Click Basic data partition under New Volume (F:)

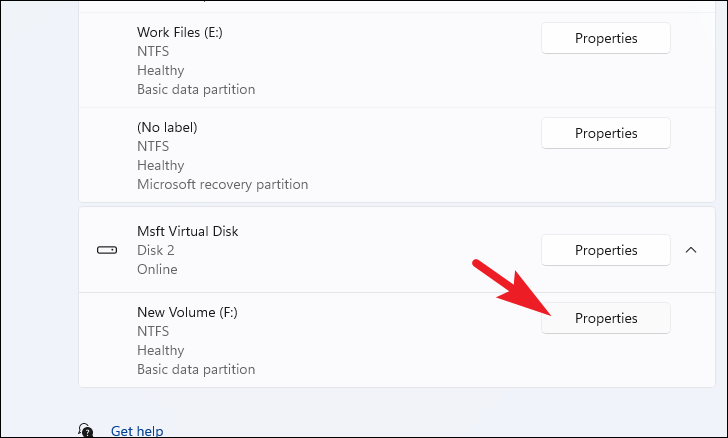[x=196, y=369]
